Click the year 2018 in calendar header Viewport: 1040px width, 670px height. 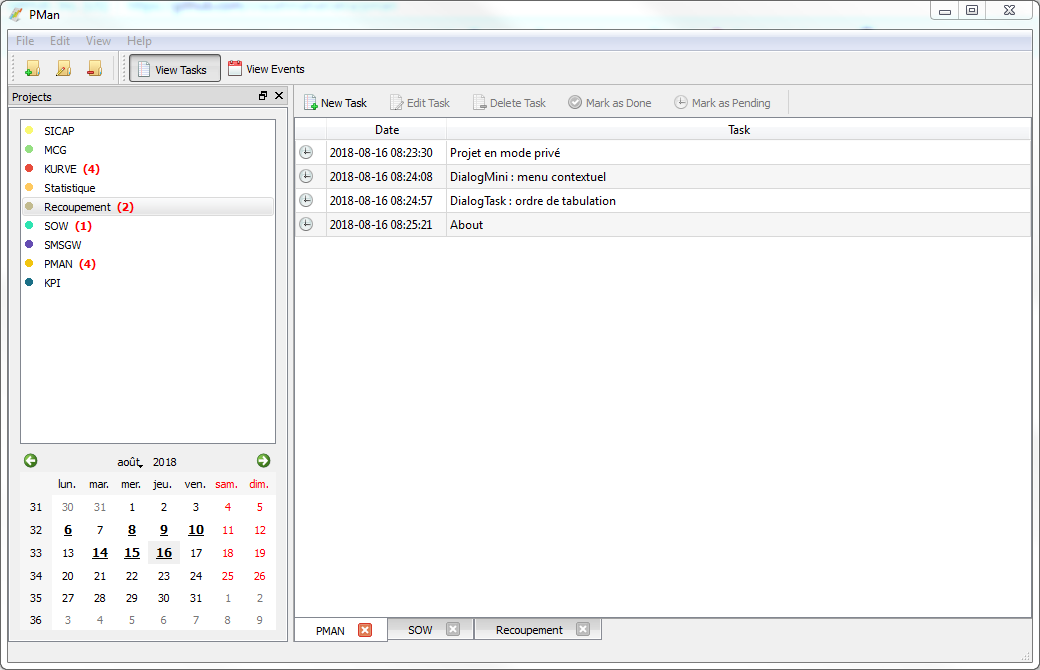point(164,462)
